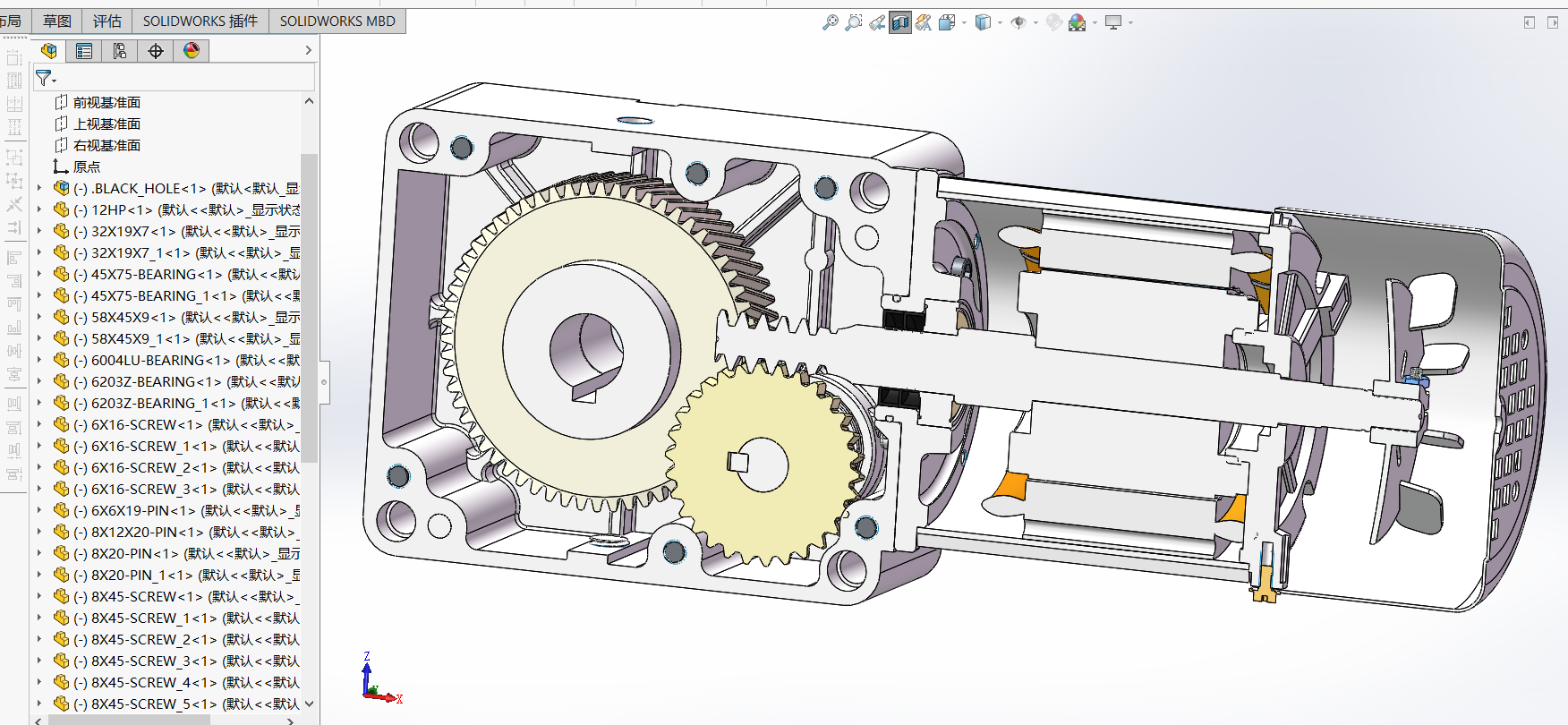Viewport: 1568px width, 725px height.
Task: Click the 45X75-BEARING_1<1> component icon
Action: [61, 295]
